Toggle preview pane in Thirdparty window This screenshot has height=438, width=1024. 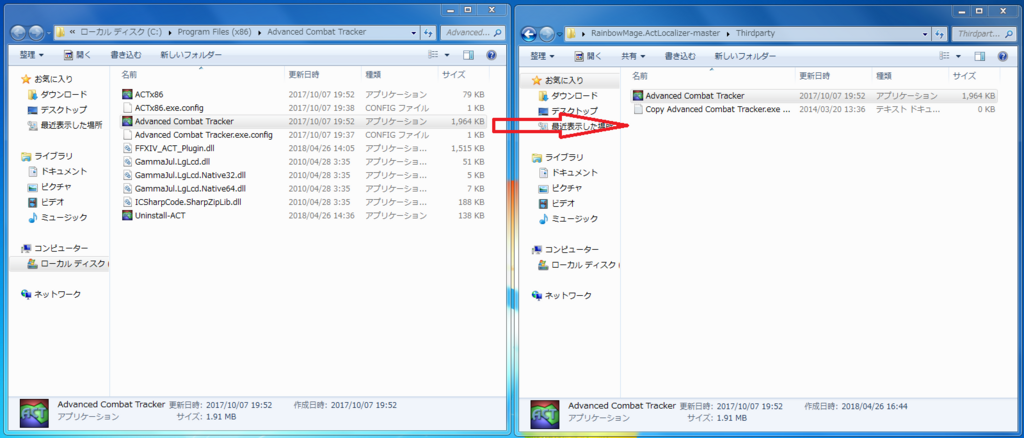pos(980,56)
